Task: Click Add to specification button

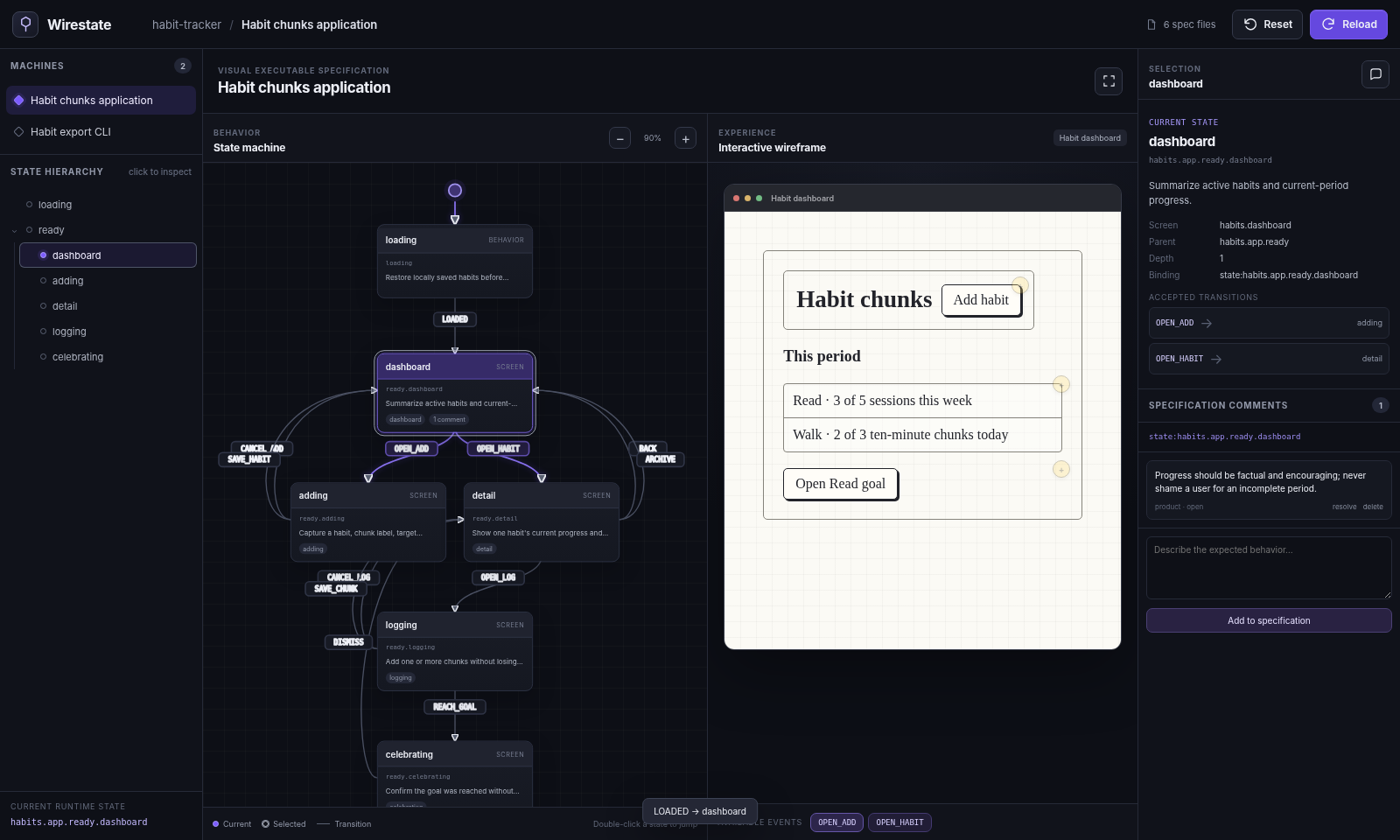Action: coord(1269,620)
